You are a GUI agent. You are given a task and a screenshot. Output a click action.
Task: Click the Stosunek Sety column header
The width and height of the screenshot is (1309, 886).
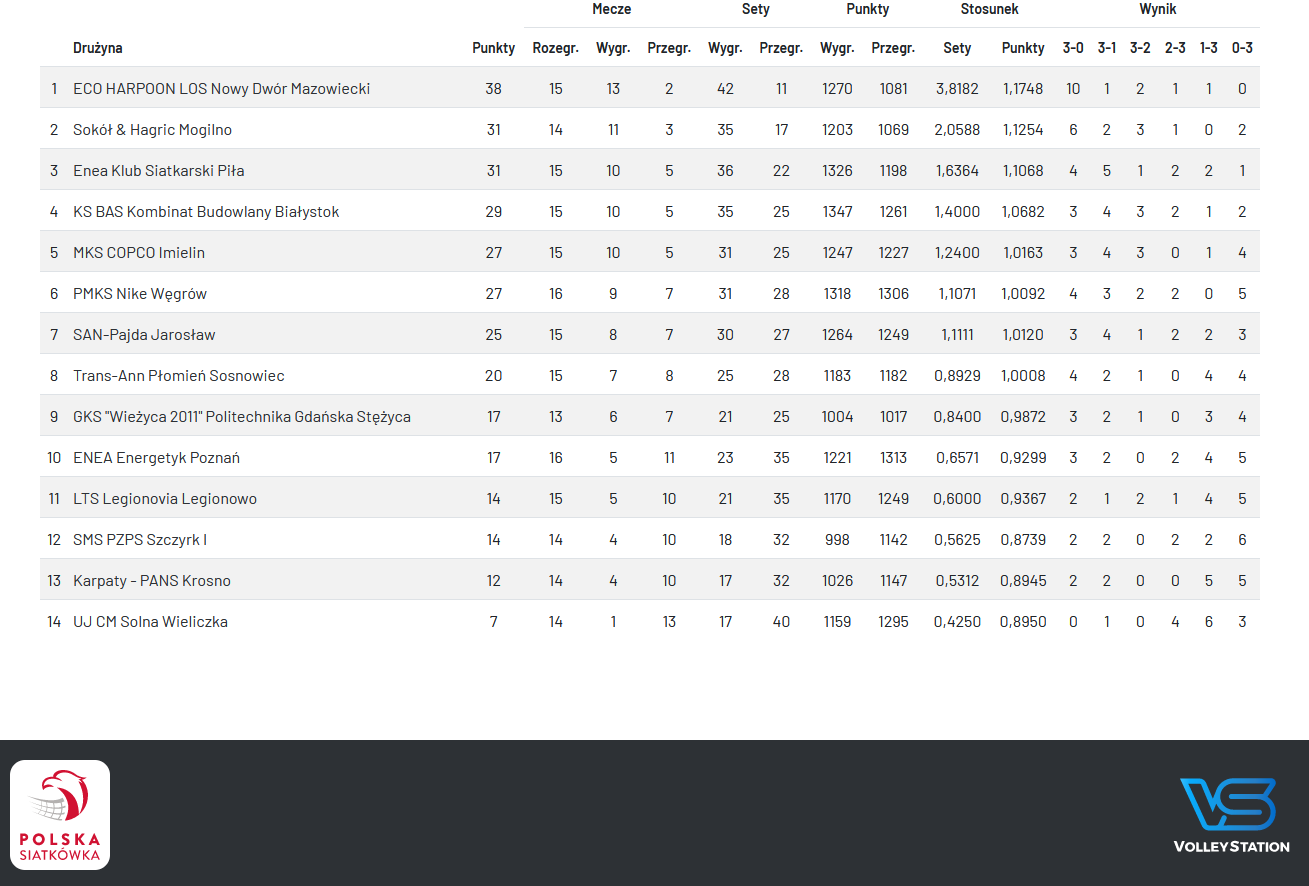[957, 48]
